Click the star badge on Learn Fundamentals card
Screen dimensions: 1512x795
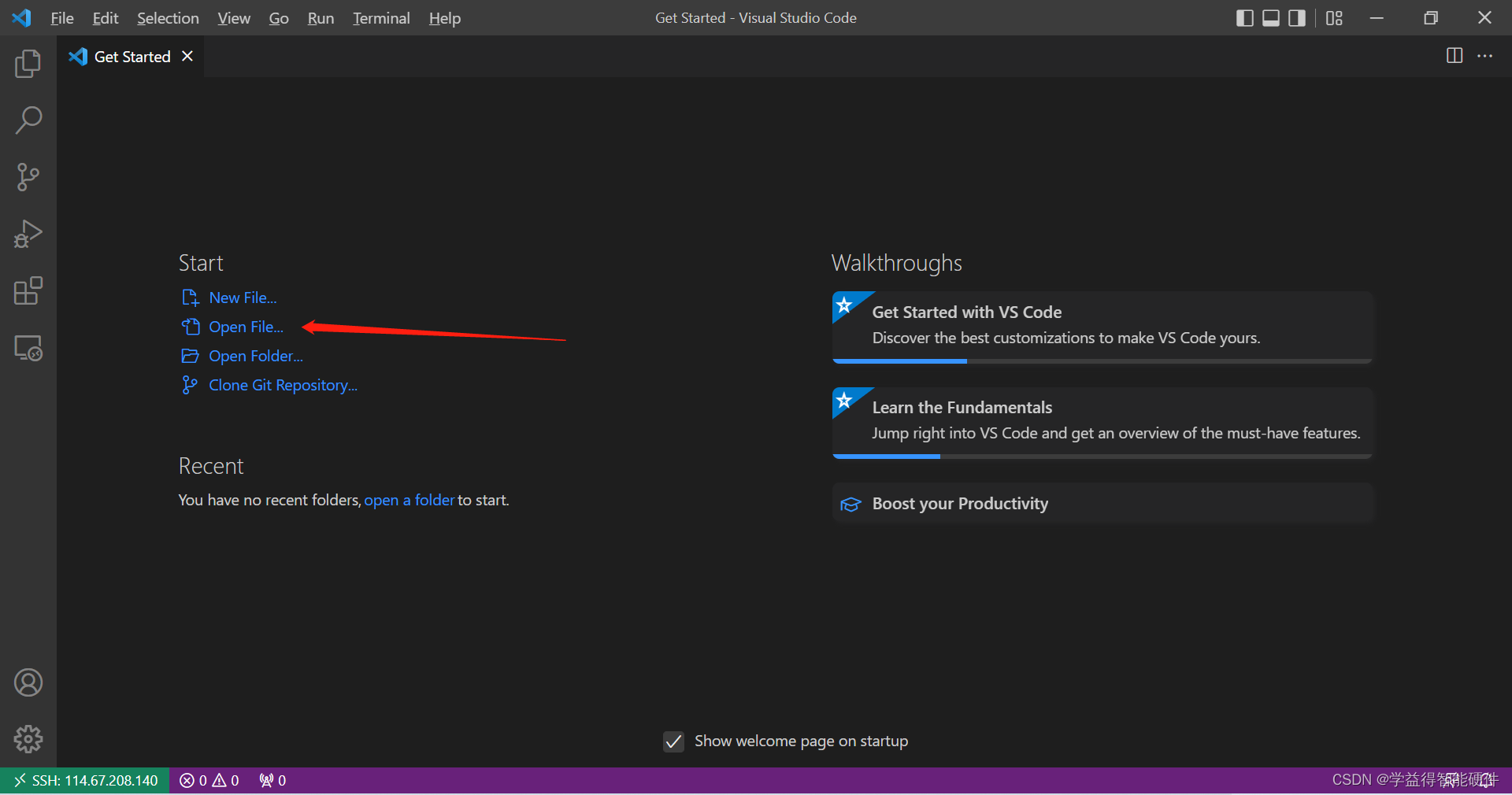[844, 400]
